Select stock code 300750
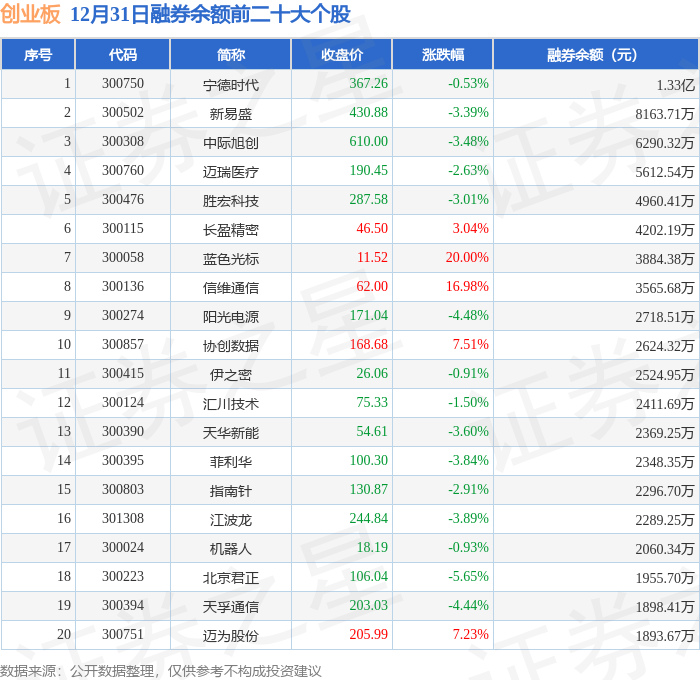Image resolution: width=700 pixels, height=680 pixels. coord(123,83)
